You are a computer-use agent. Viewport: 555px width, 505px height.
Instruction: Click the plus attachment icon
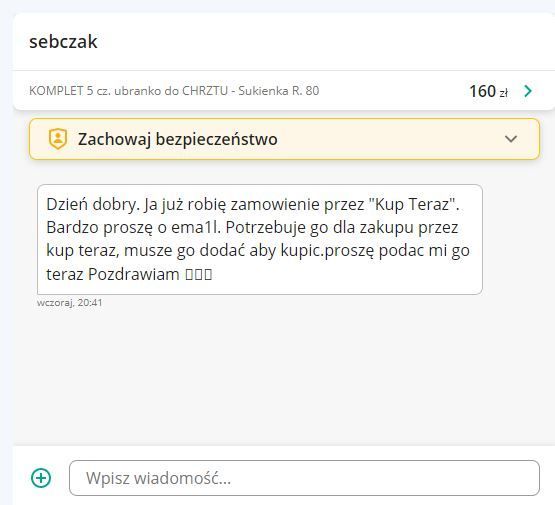pyautogui.click(x=41, y=478)
